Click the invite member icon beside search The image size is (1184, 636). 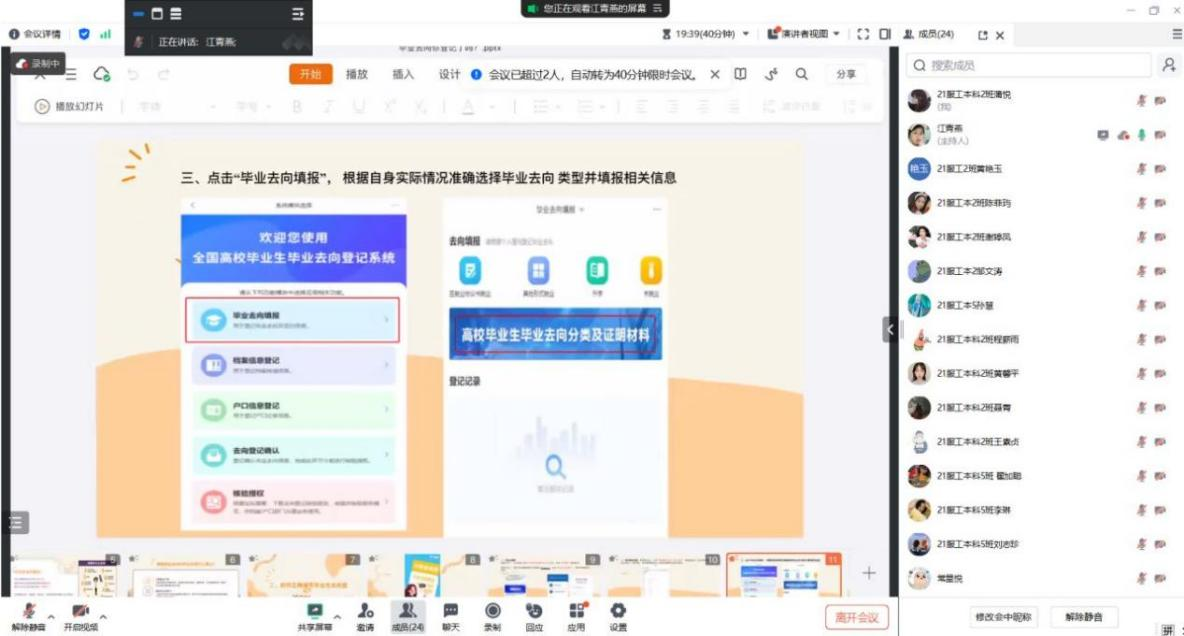(x=1168, y=65)
